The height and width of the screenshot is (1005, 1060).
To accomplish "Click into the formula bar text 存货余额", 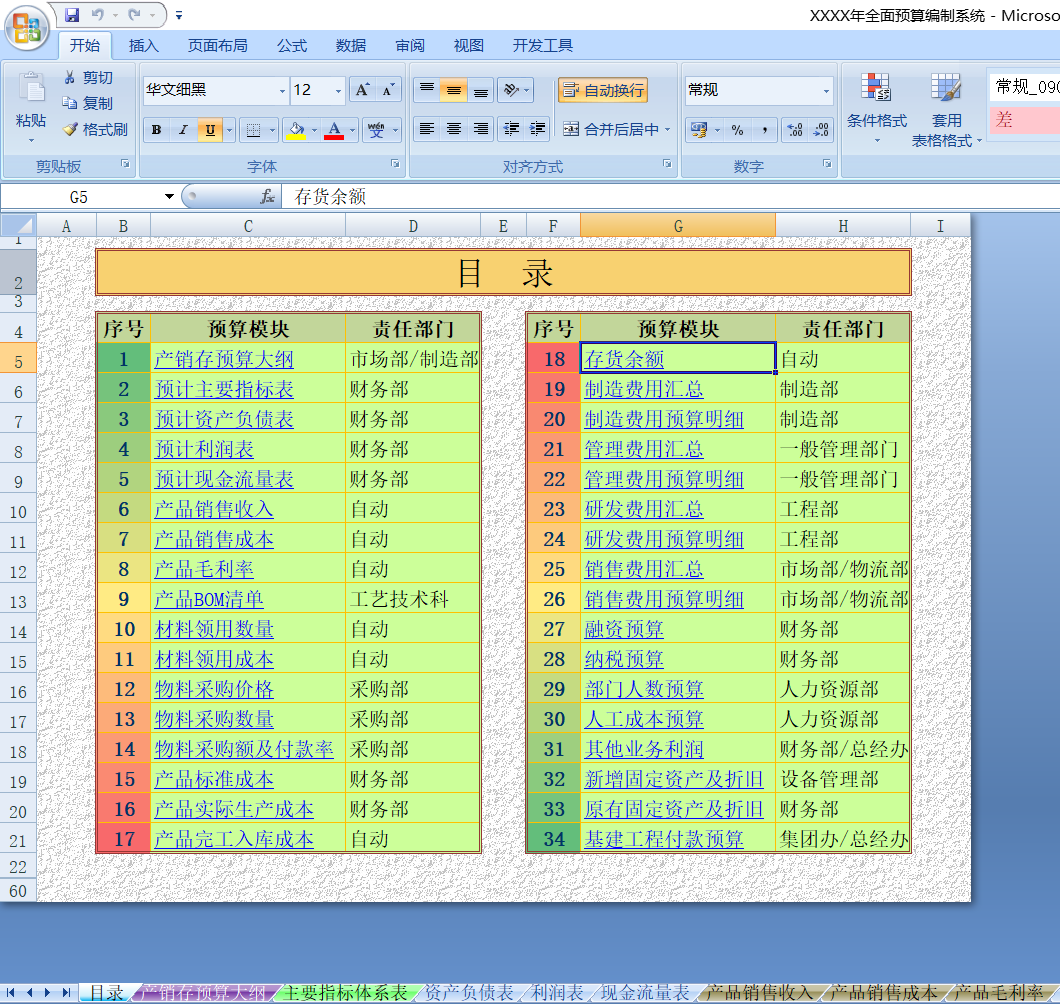I will (330, 197).
